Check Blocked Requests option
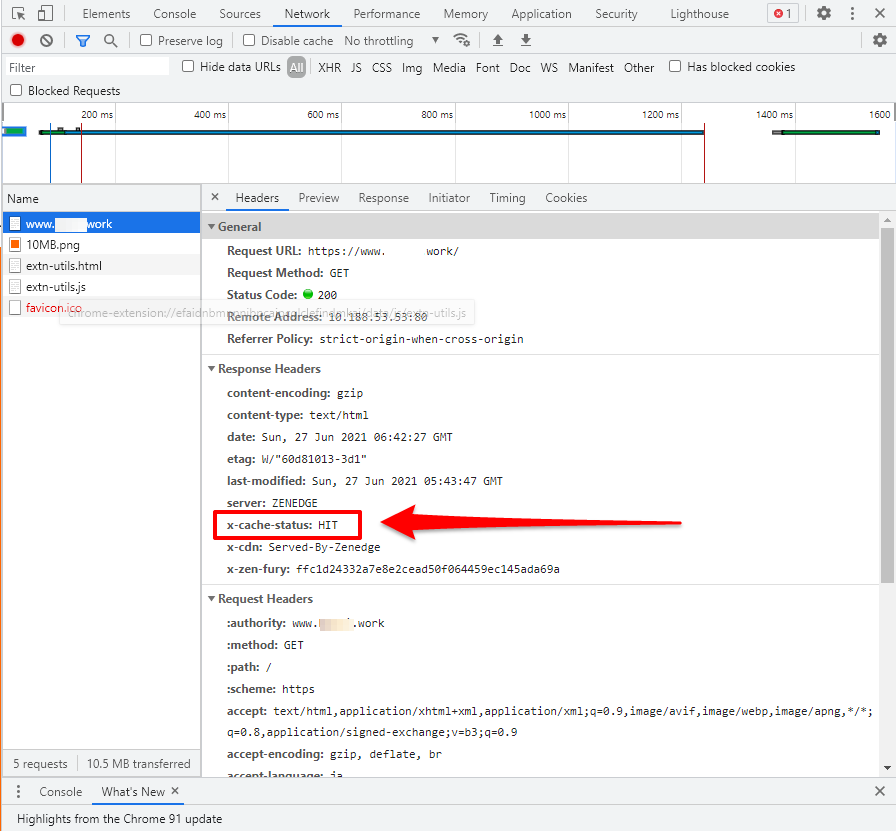The width and height of the screenshot is (896, 831). [16, 90]
